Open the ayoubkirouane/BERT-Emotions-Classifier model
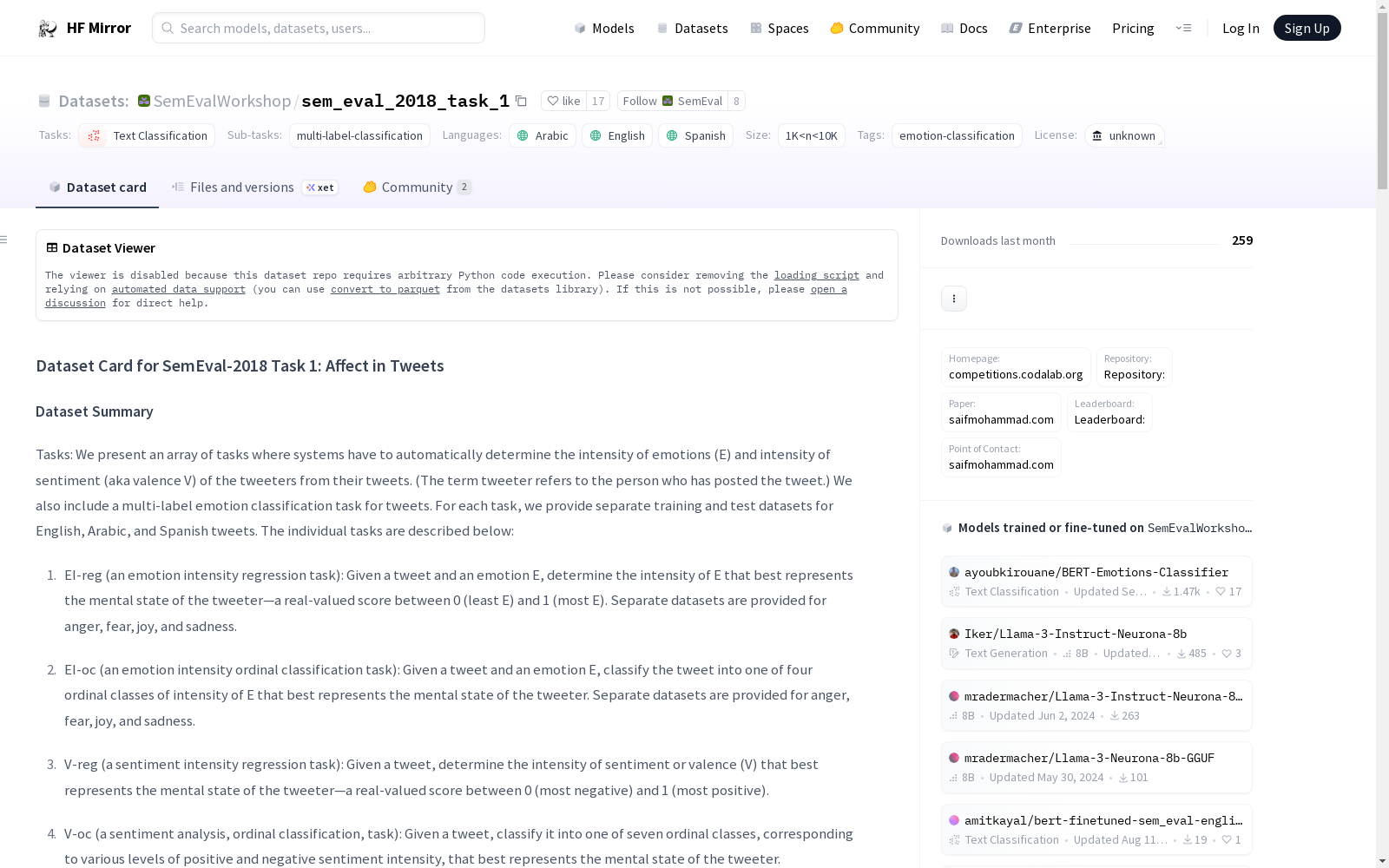This screenshot has width=1389, height=868. (1096, 582)
